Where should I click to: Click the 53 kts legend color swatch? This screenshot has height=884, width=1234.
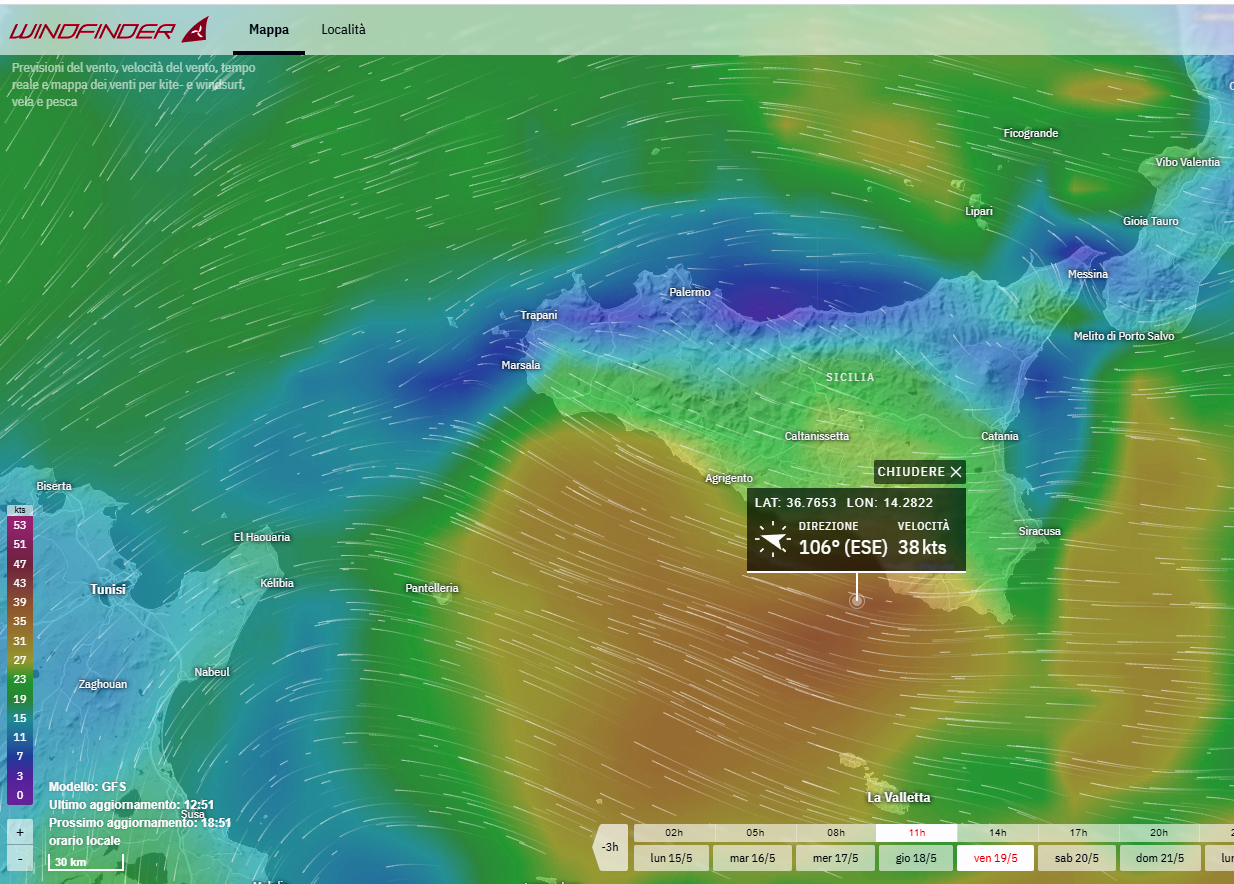(19, 524)
